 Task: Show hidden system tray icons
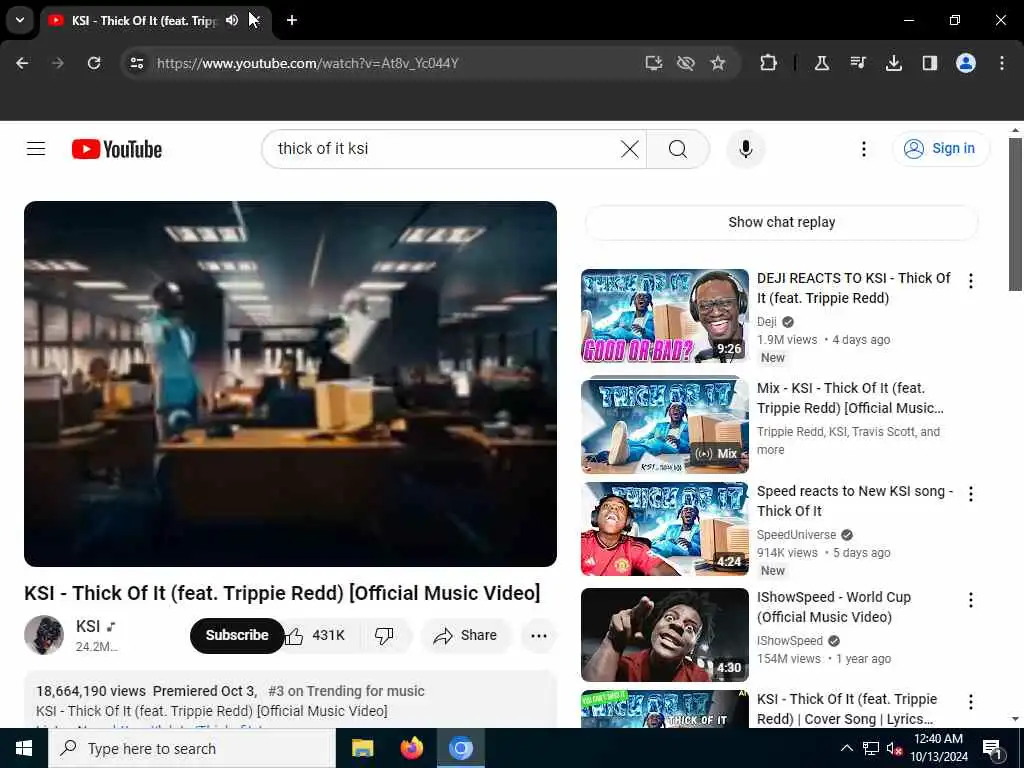click(847, 748)
